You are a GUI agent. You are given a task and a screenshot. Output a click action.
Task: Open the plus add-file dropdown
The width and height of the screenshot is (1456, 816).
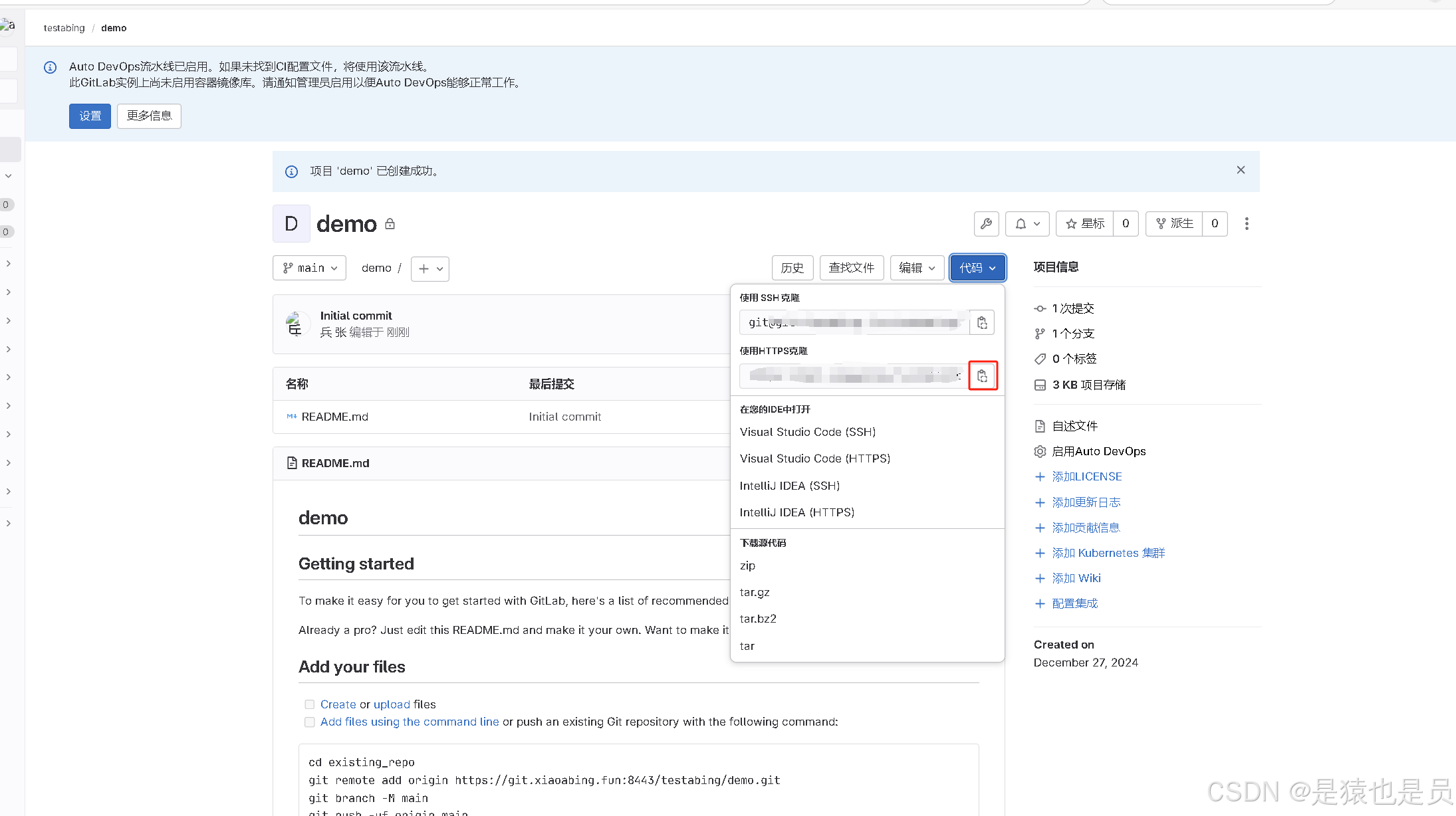coord(430,269)
